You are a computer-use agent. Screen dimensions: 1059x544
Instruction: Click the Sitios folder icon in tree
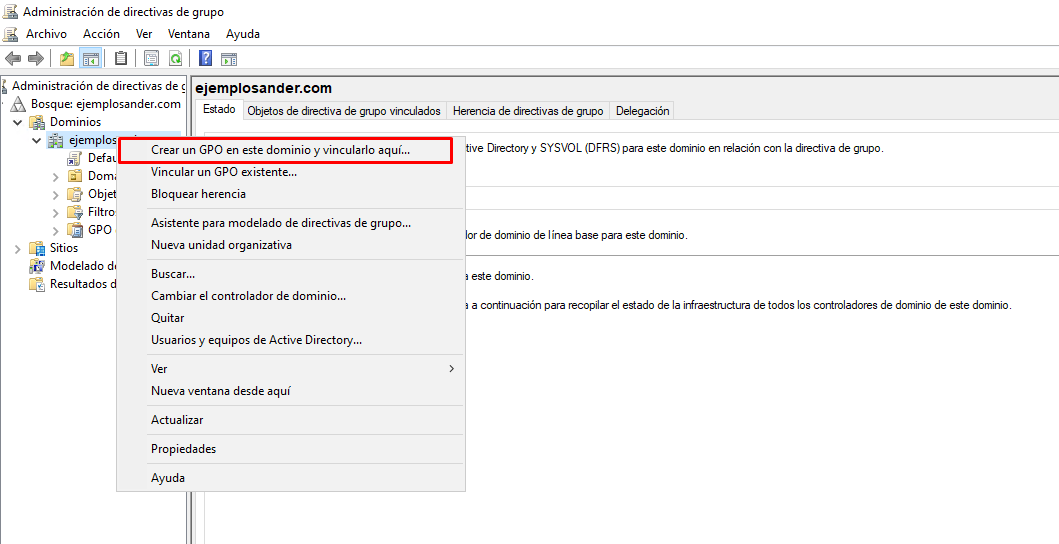pos(38,248)
